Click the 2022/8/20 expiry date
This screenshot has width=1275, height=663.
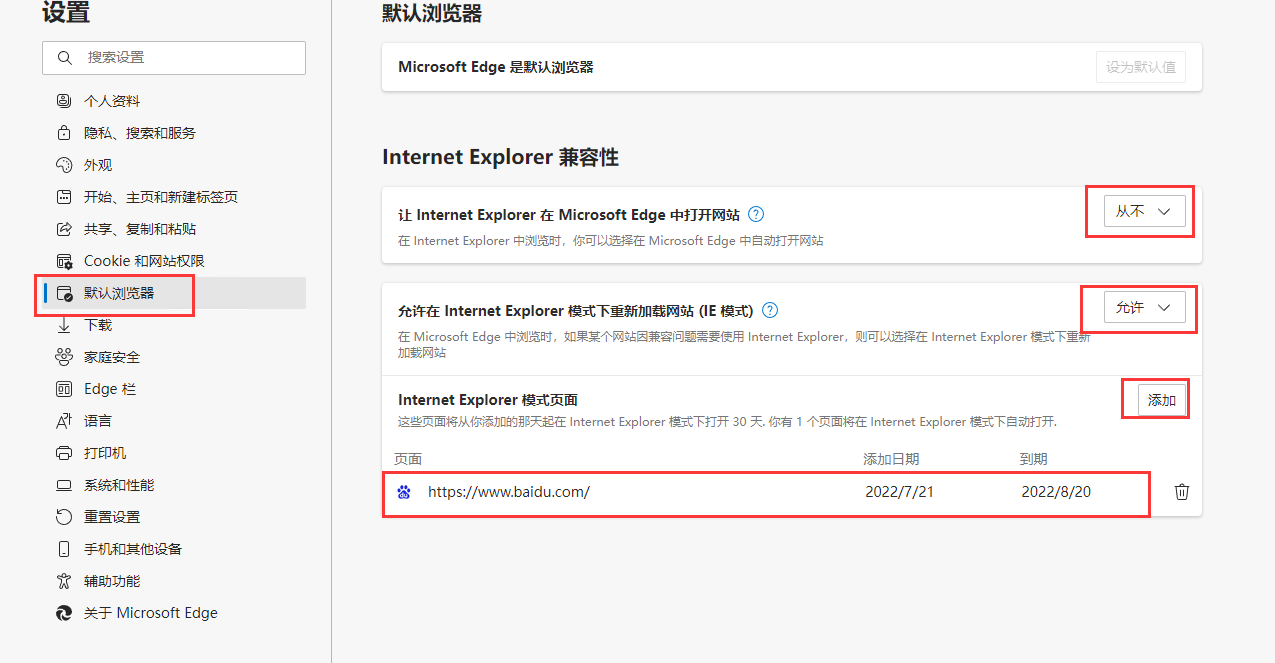tap(1056, 492)
